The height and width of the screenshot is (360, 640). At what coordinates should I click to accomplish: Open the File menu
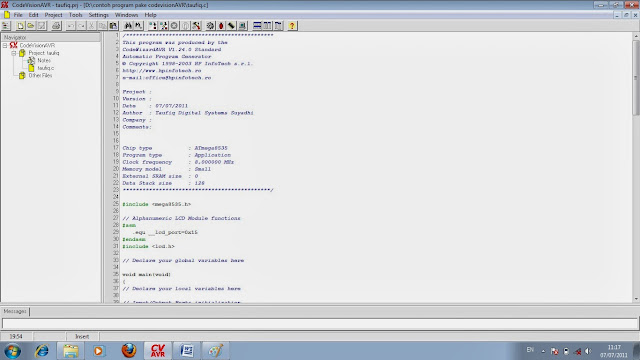coord(18,15)
